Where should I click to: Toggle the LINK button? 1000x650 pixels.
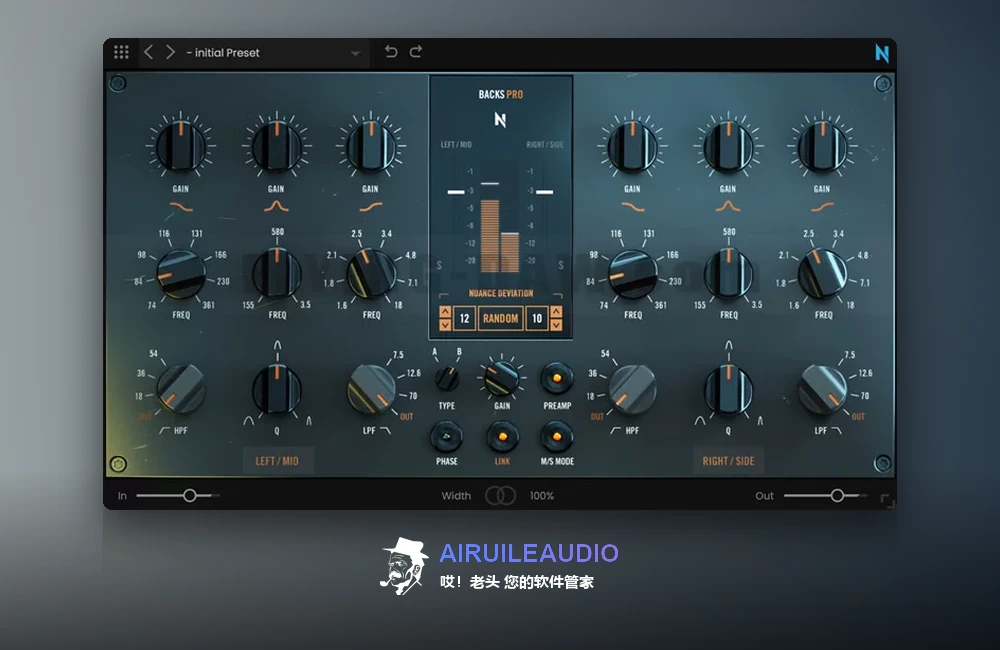pyautogui.click(x=503, y=436)
